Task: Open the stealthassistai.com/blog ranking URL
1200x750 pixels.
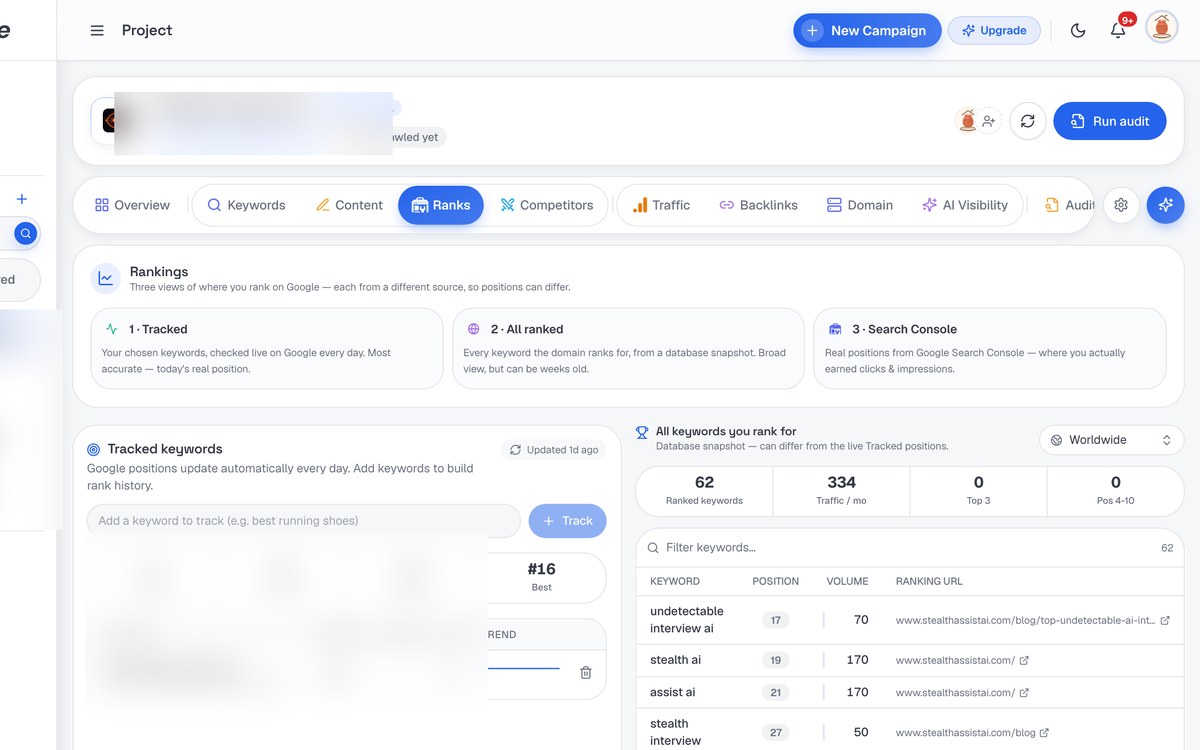Action: coord(965,732)
